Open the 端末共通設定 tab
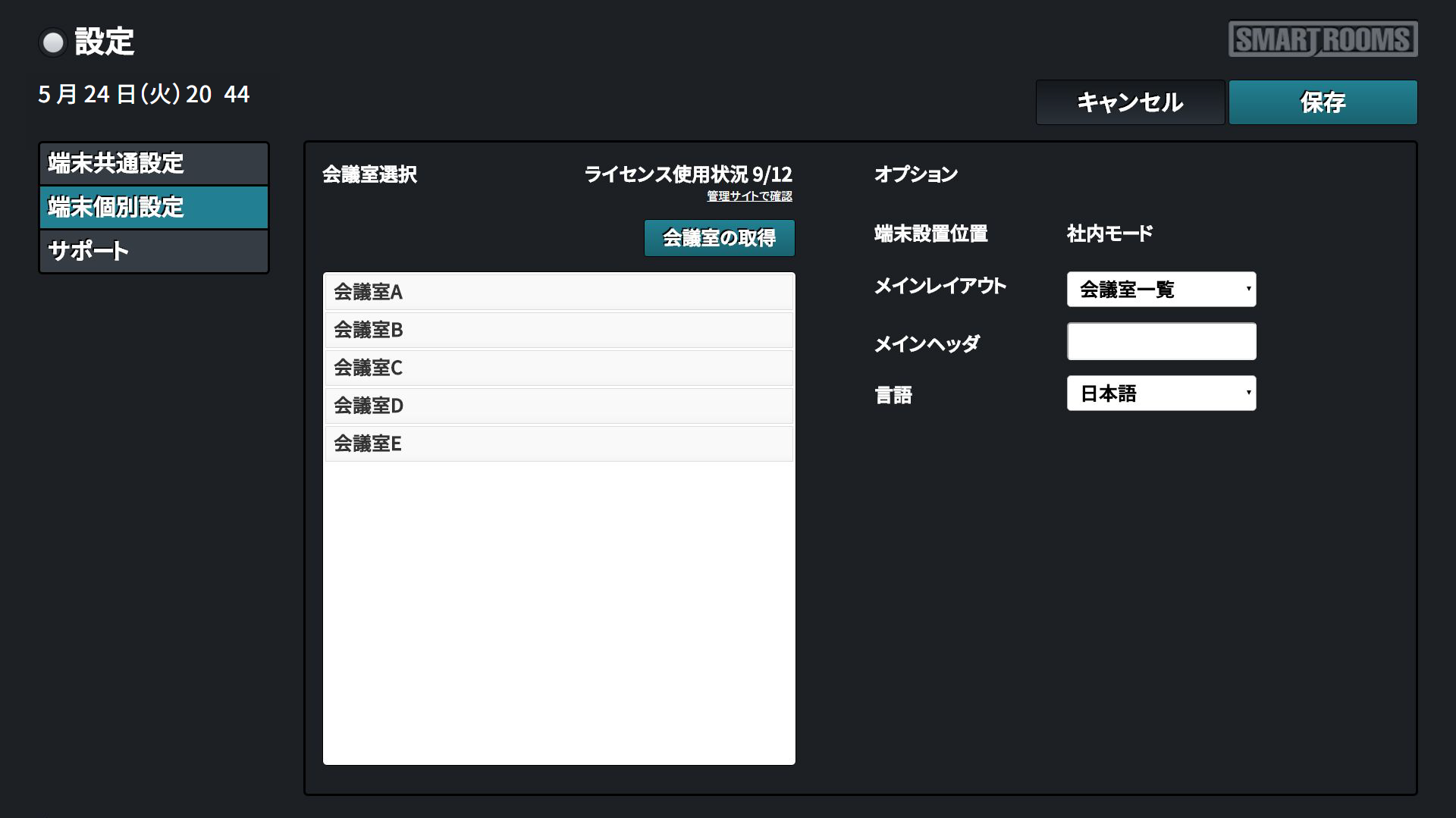1456x818 pixels. click(x=154, y=164)
